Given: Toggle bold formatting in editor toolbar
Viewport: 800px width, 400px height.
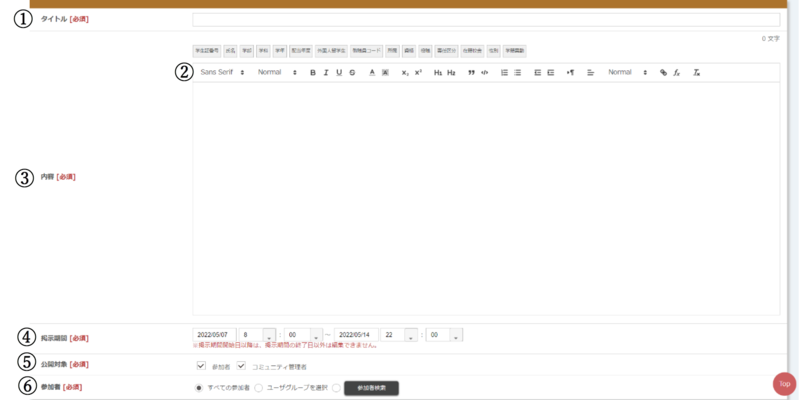Looking at the screenshot, I should click(313, 73).
